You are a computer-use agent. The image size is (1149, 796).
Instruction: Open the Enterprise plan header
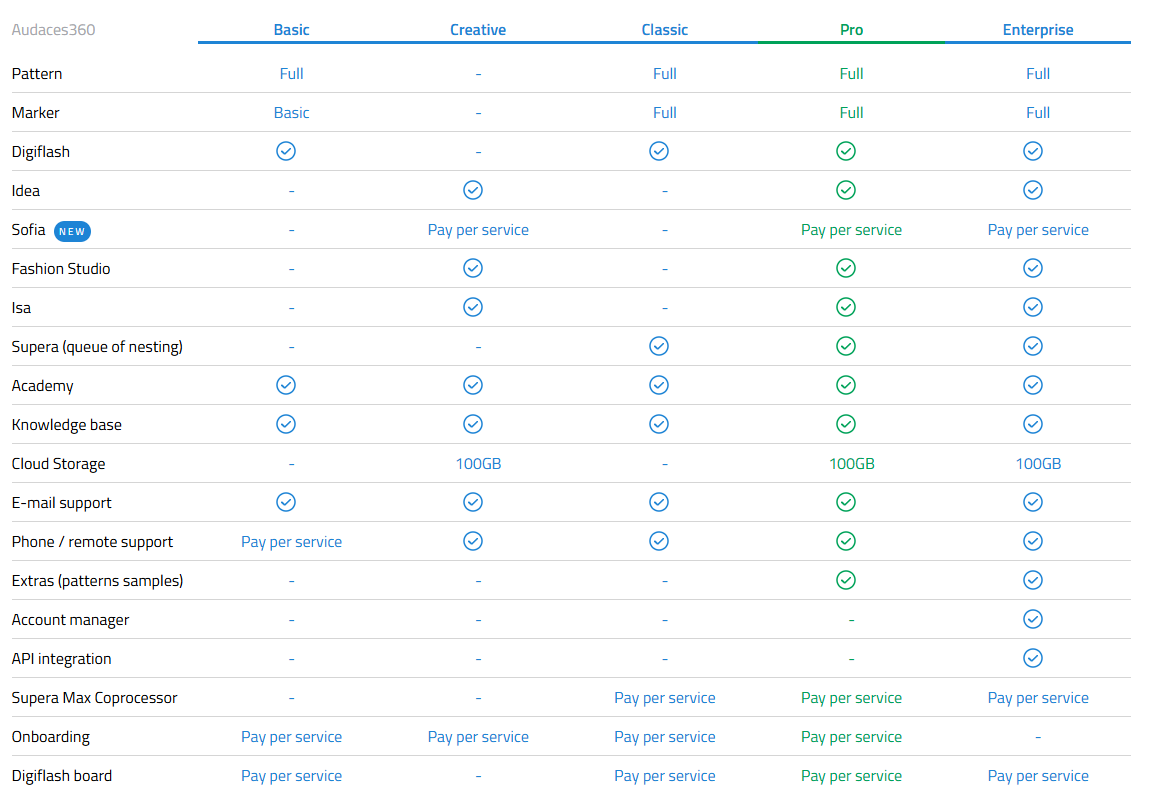(x=1038, y=30)
